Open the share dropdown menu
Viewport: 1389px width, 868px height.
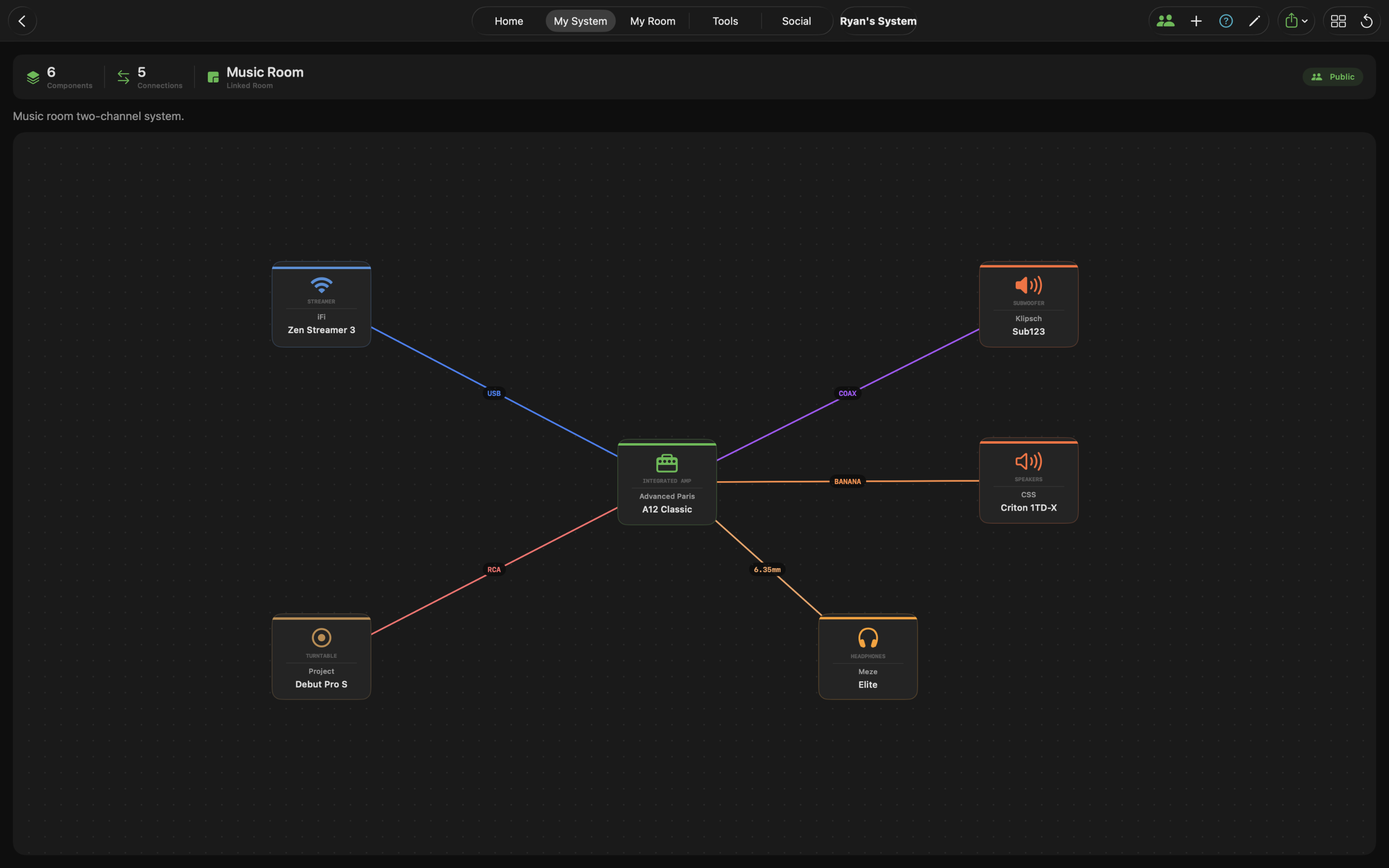(x=1296, y=21)
